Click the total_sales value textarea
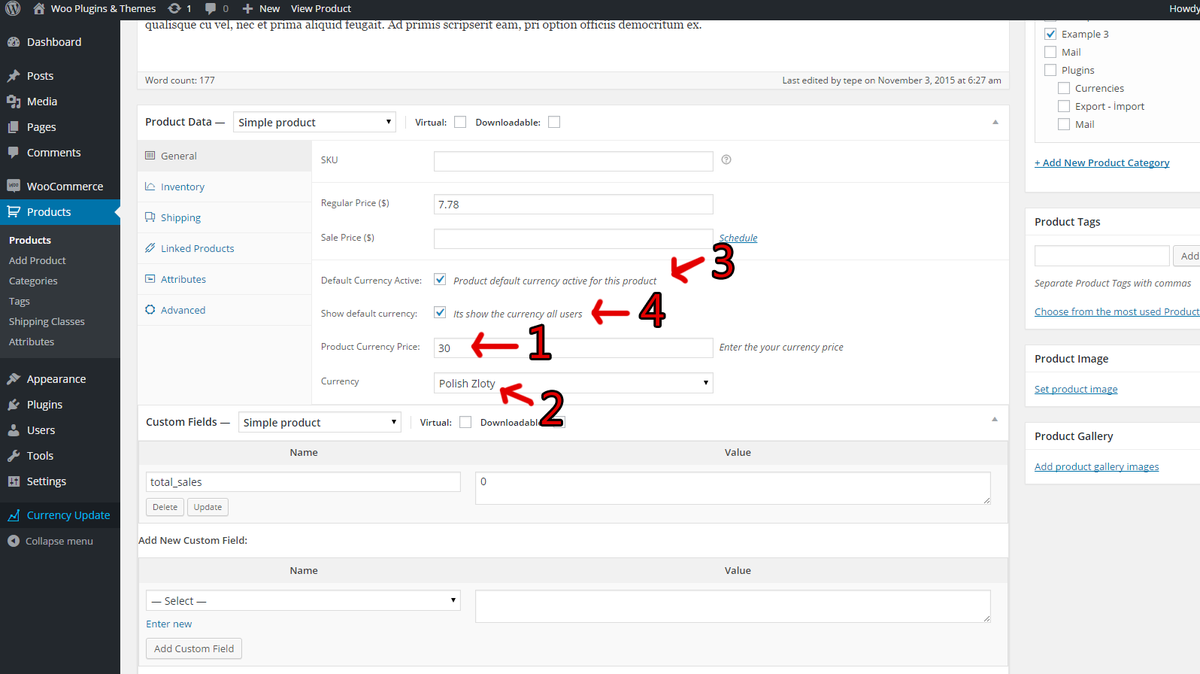 733,488
